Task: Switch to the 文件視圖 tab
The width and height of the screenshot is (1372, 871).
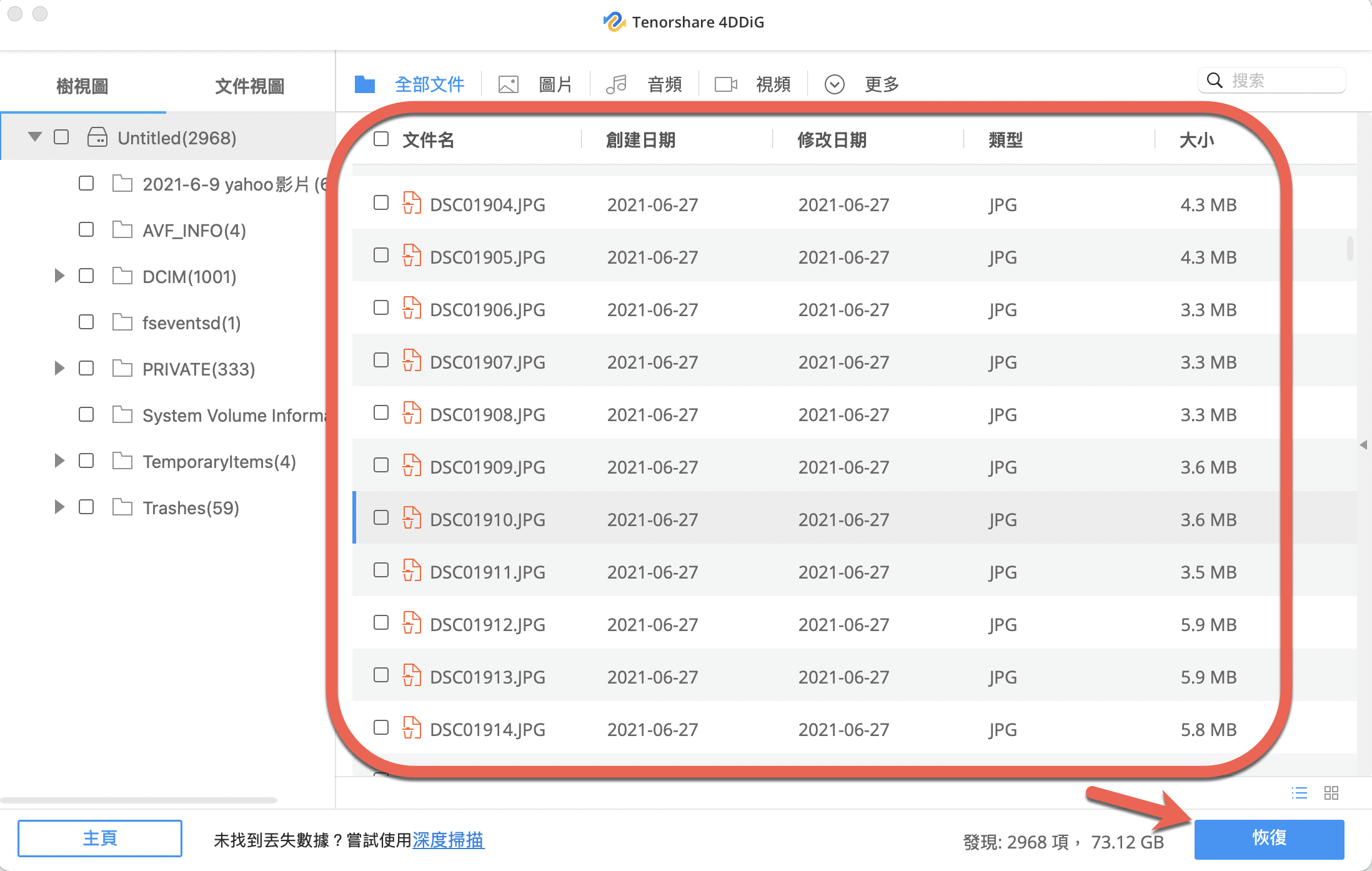Action: coord(249,86)
